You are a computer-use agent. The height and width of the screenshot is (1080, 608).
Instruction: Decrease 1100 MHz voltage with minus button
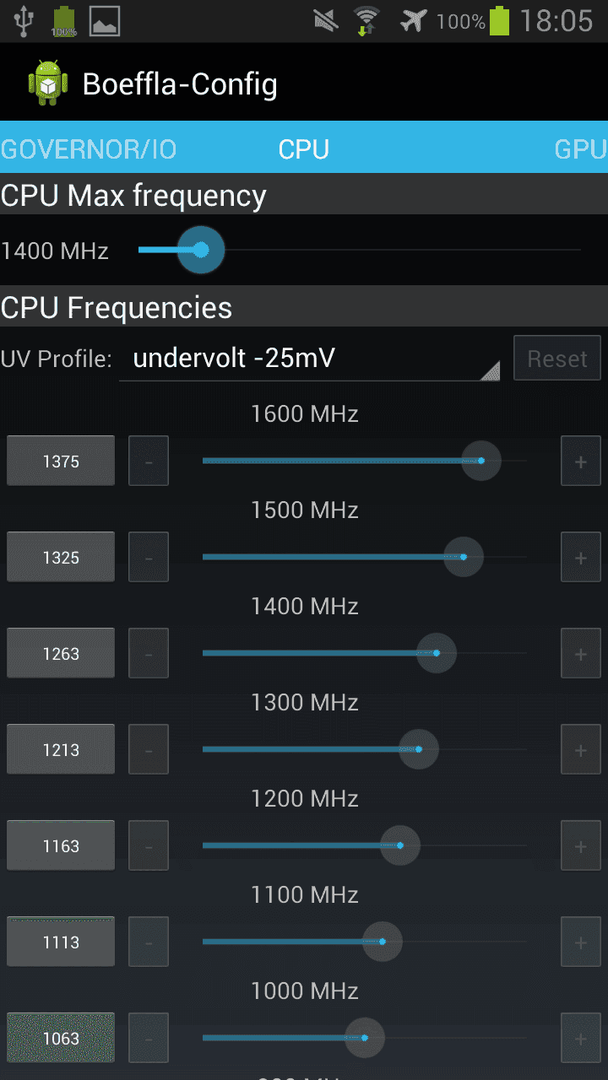149,942
